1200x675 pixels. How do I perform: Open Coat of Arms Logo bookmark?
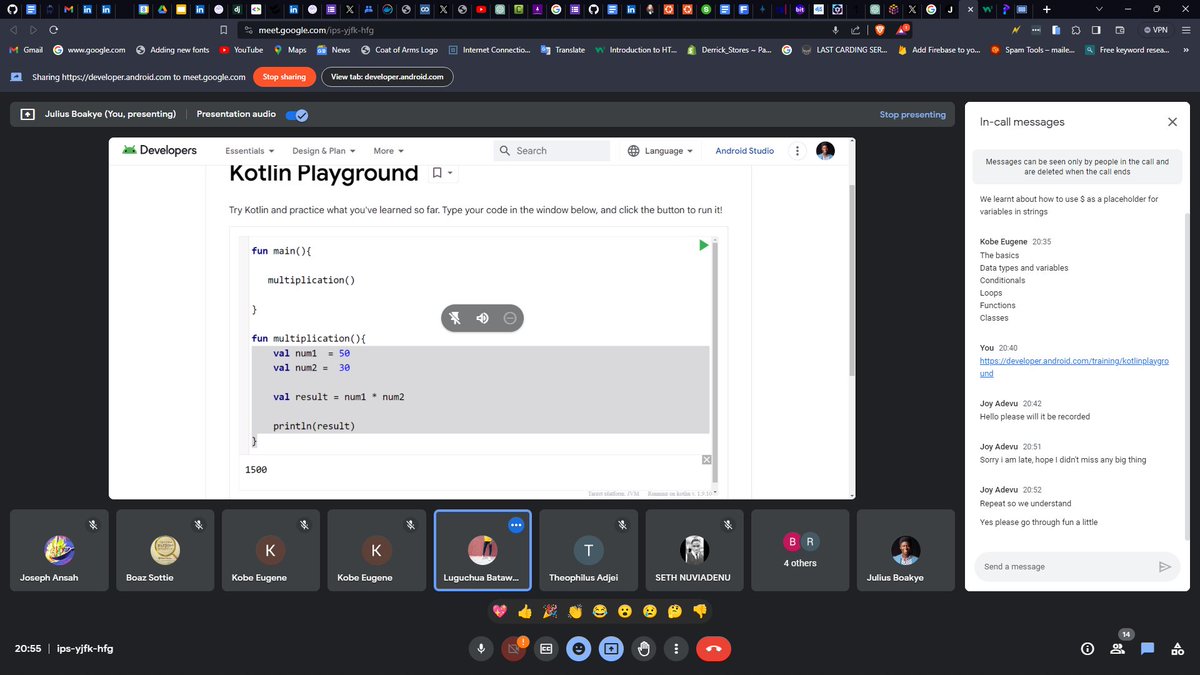(399, 49)
